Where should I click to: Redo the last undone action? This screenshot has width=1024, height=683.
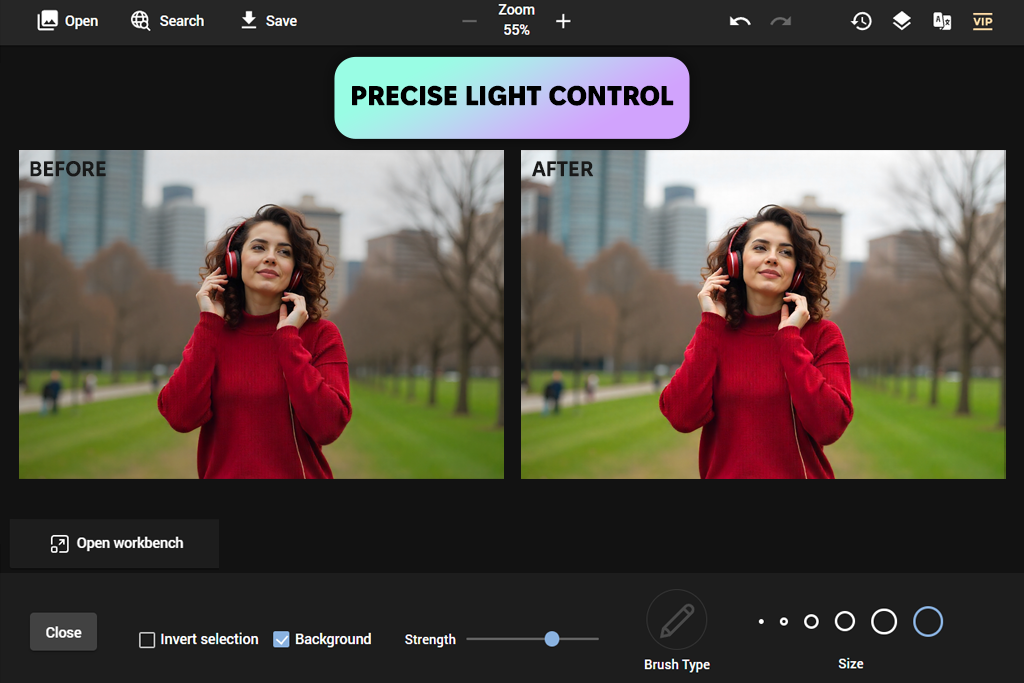click(x=780, y=22)
